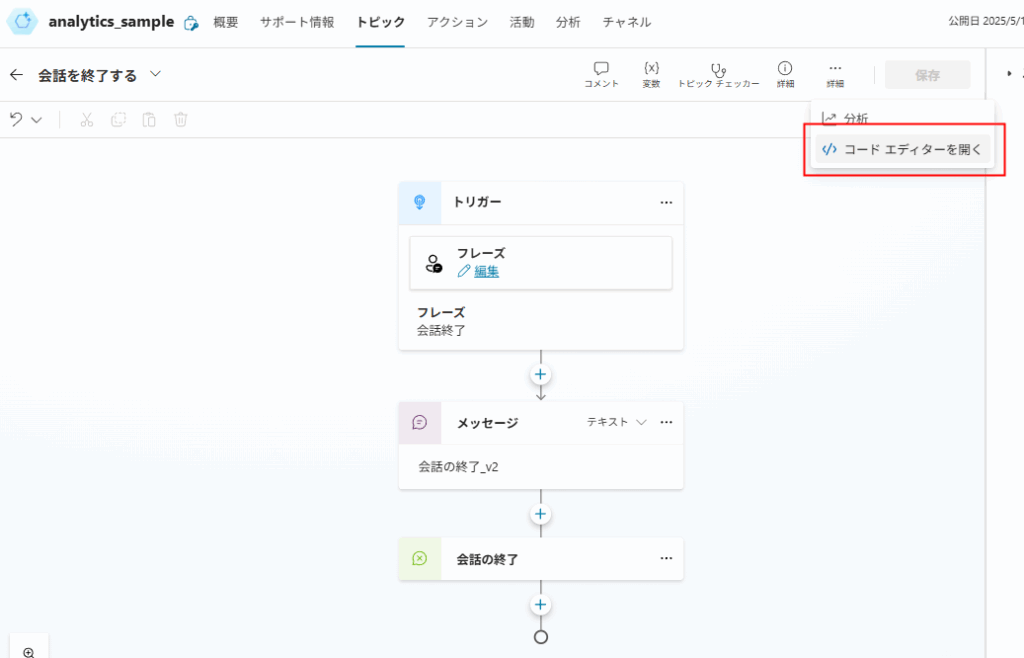Add node below the 会話の終了 card
The image size is (1024, 658).
540,604
